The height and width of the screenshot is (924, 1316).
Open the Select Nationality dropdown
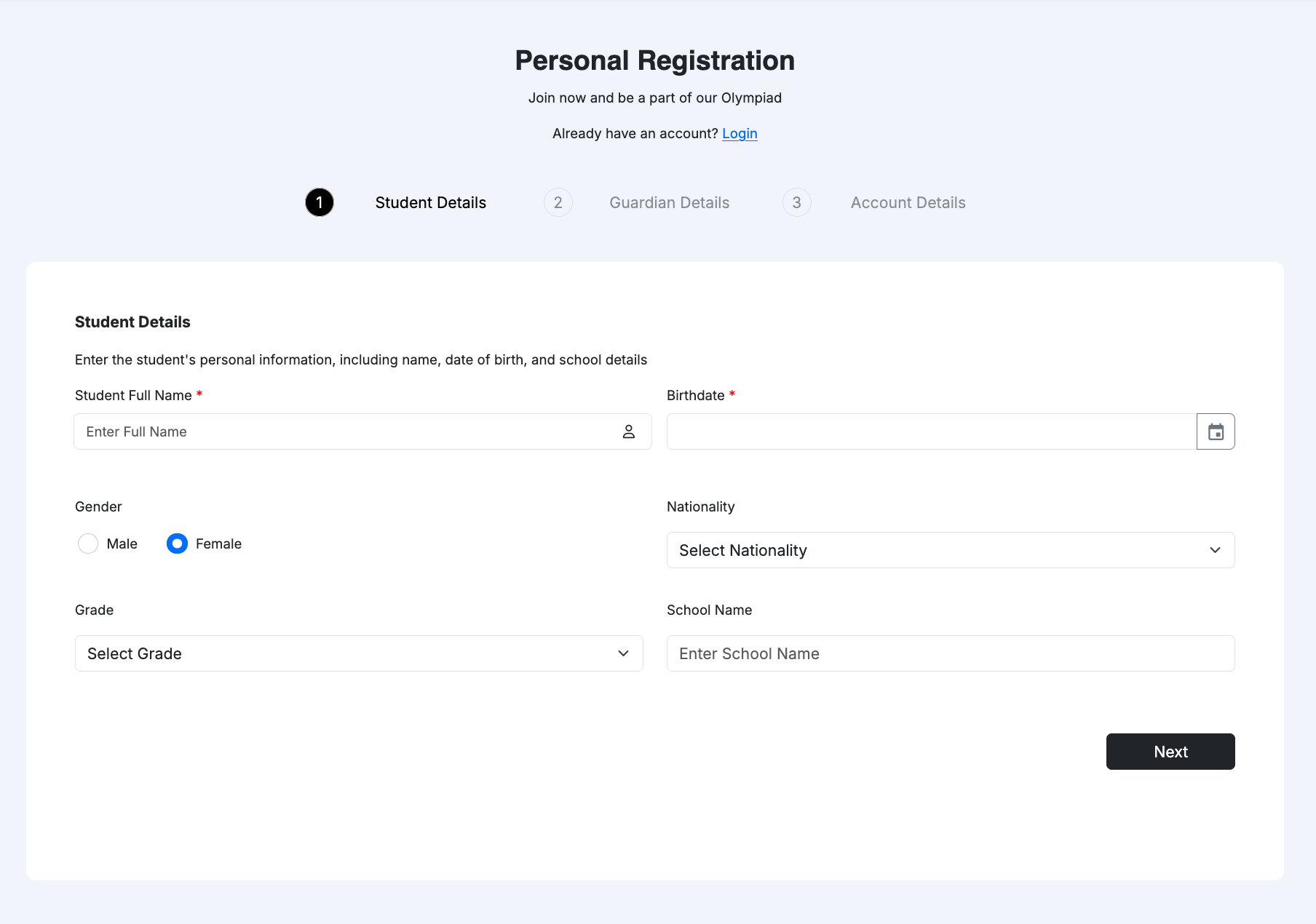tap(939, 550)
